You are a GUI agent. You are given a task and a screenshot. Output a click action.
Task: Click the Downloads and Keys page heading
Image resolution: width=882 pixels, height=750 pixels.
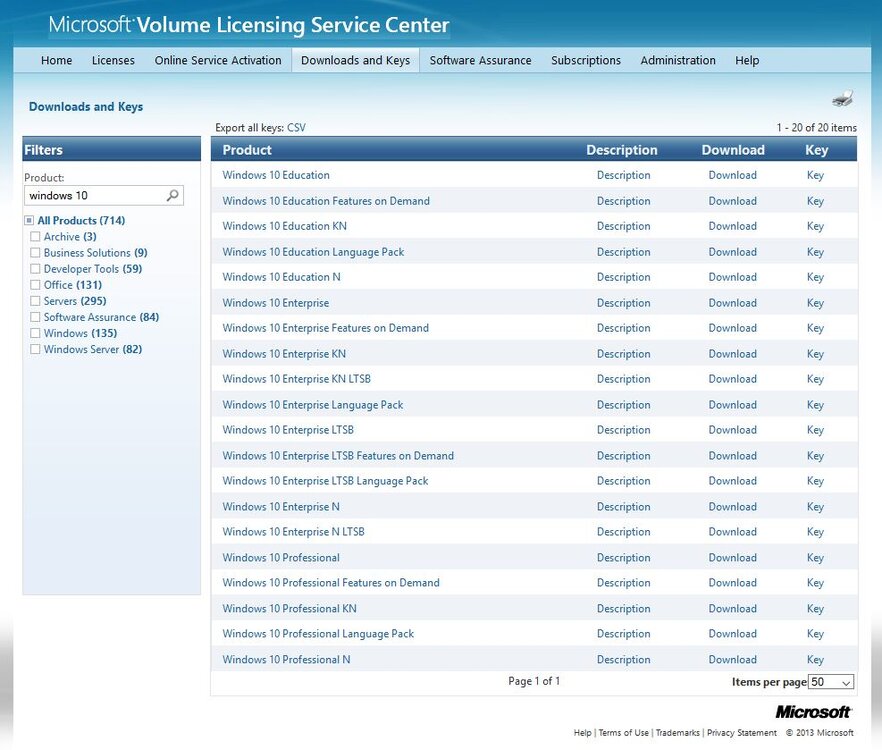coord(86,107)
